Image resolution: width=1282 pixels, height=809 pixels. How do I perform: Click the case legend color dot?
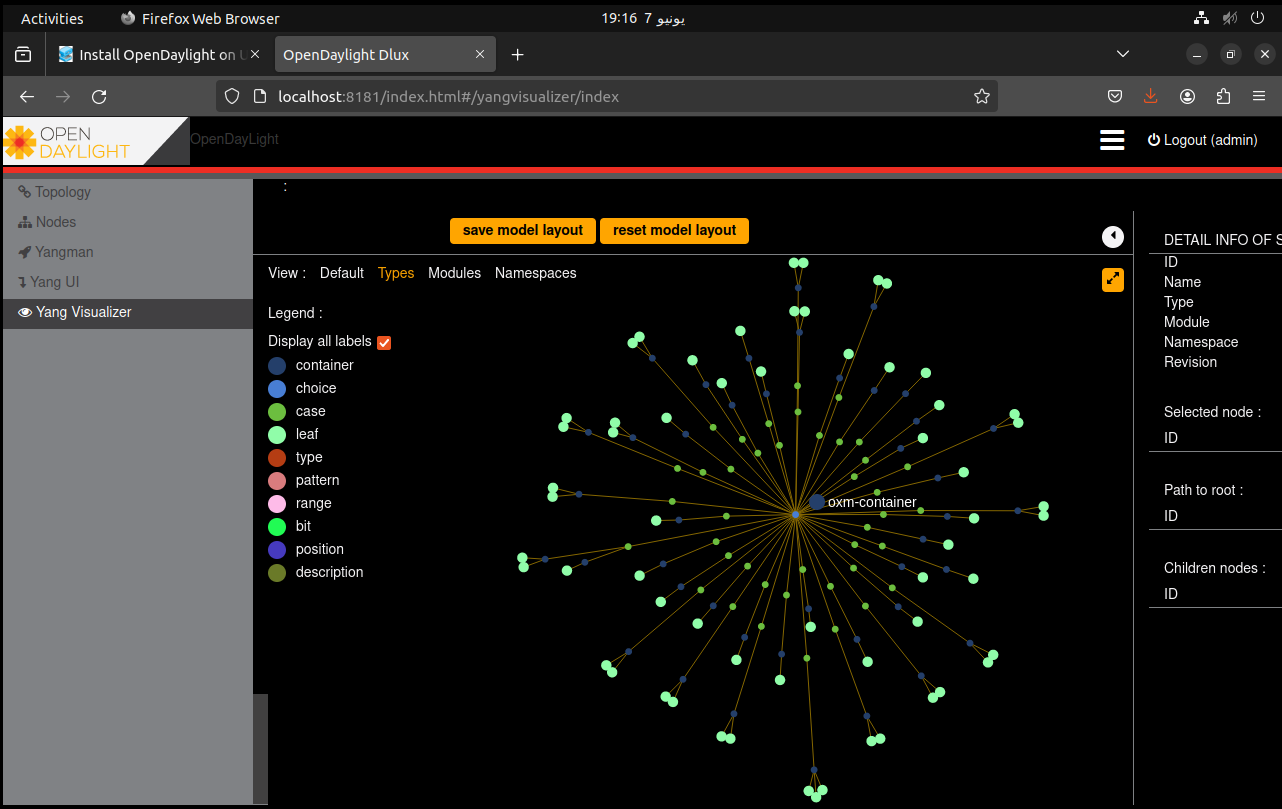coord(277,412)
